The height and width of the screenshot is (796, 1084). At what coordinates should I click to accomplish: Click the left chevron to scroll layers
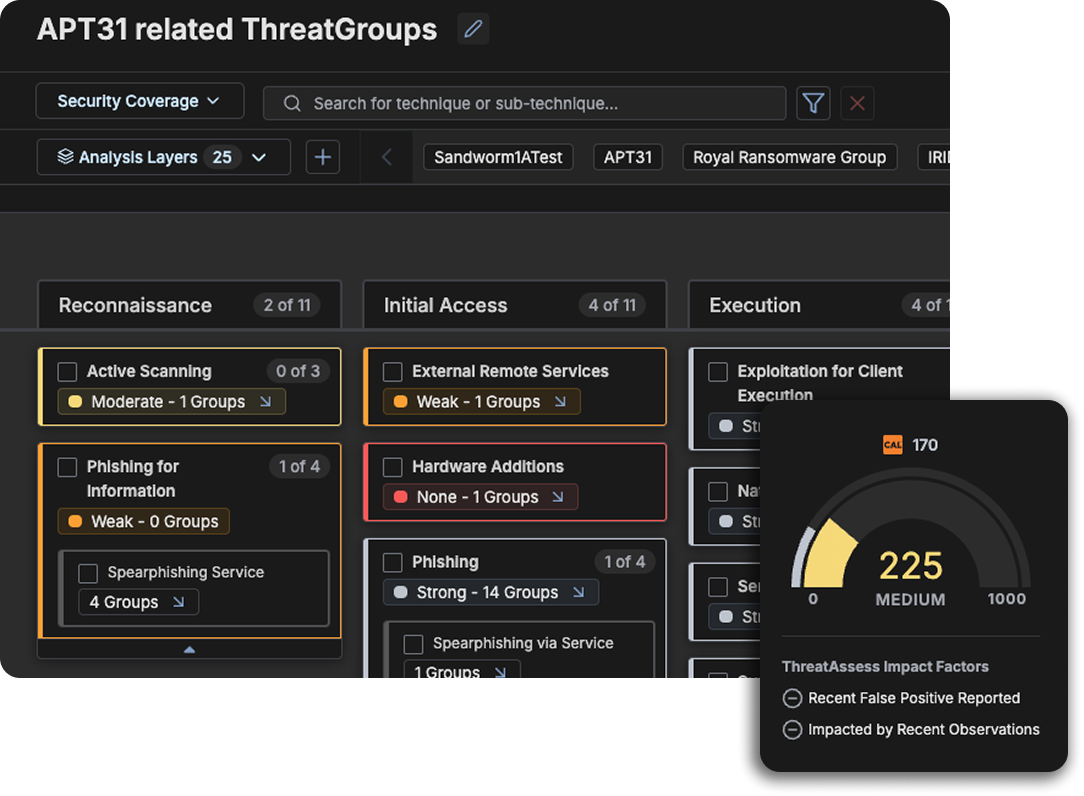click(x=387, y=157)
